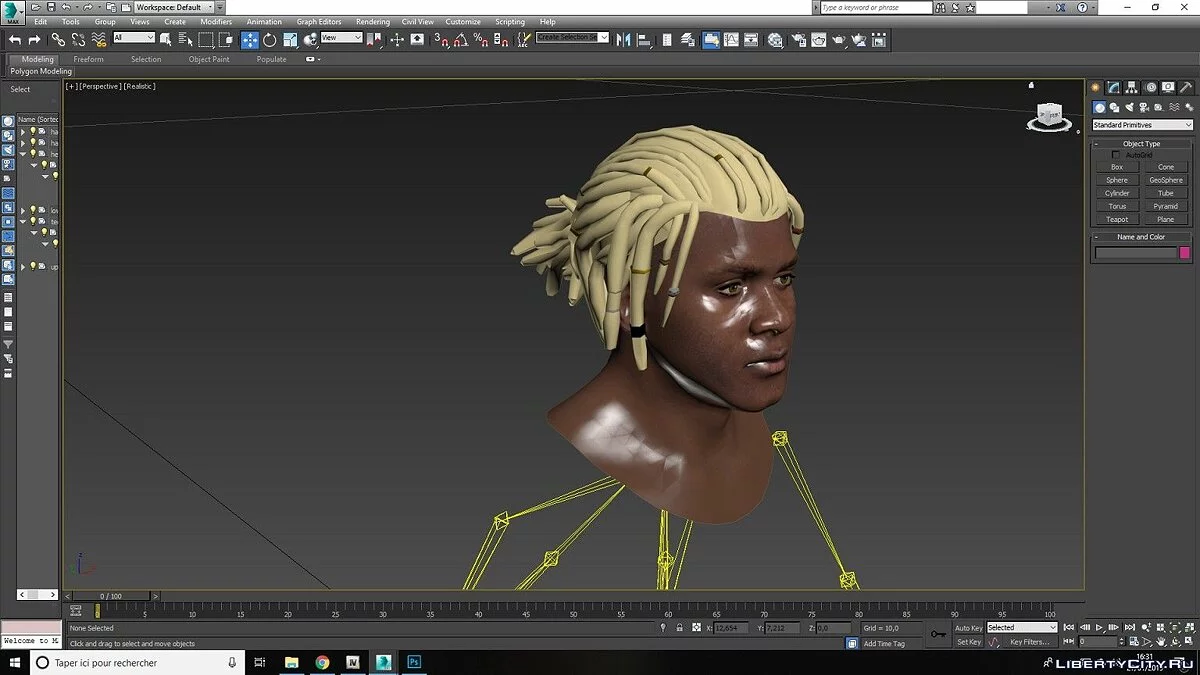Image resolution: width=1200 pixels, height=675 pixels.
Task: Activate the Select and Rotate tool
Action: (270, 40)
